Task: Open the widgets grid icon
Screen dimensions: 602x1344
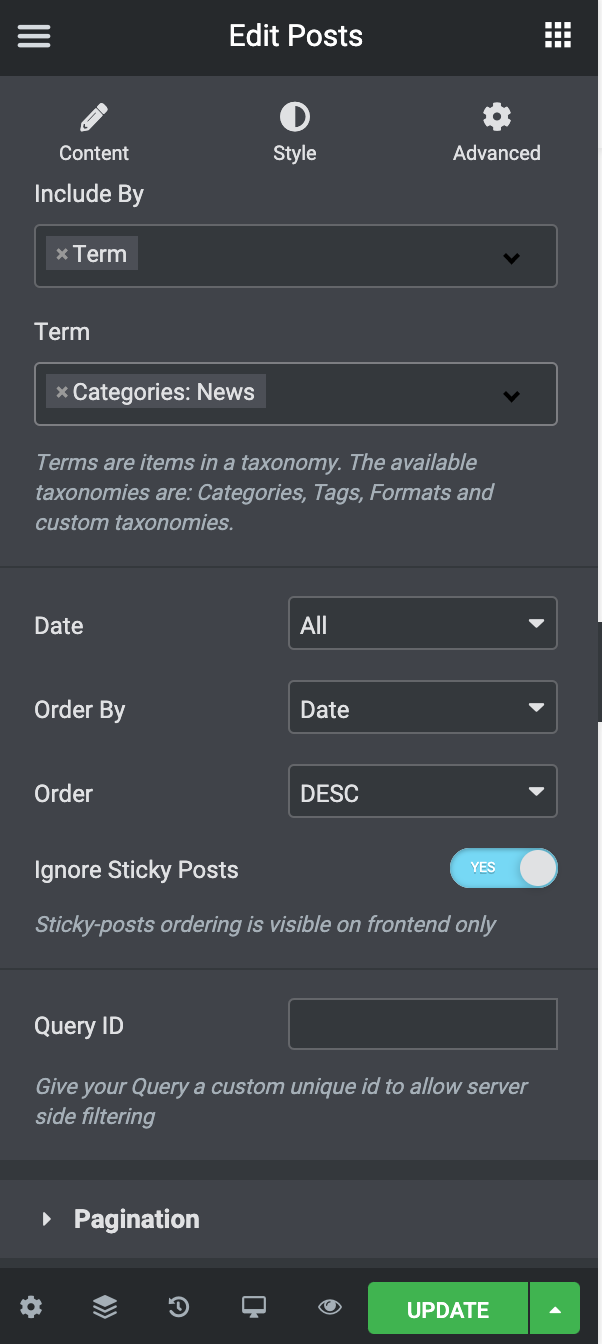Action: pos(557,36)
